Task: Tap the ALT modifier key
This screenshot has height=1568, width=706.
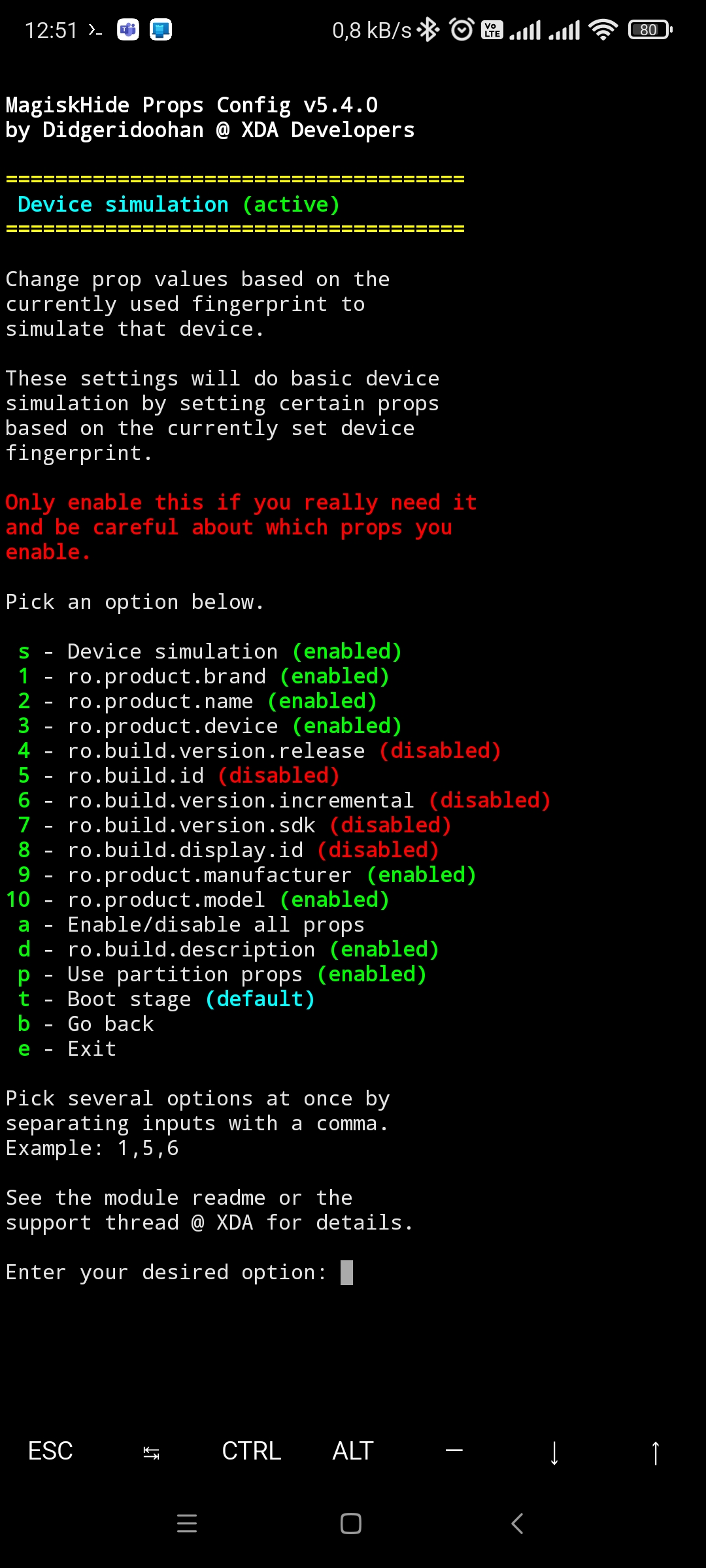Action: (x=353, y=1451)
